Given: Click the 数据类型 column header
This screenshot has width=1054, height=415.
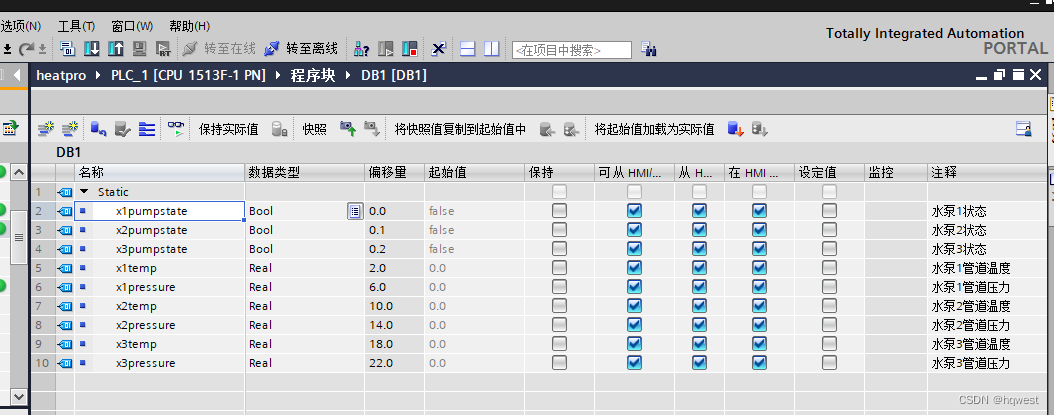Looking at the screenshot, I should coord(305,173).
